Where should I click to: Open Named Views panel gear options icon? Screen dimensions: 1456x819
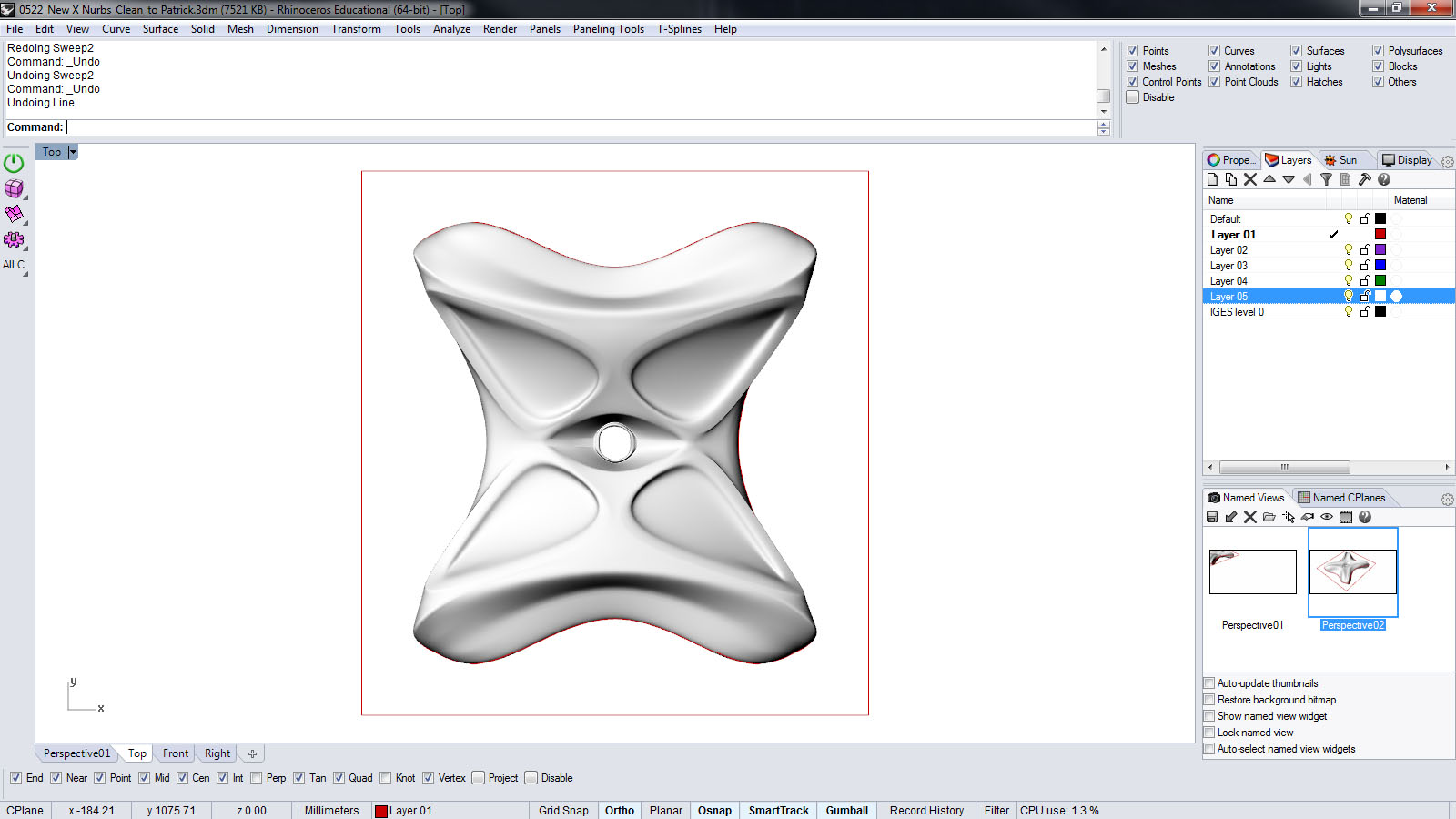tap(1447, 500)
